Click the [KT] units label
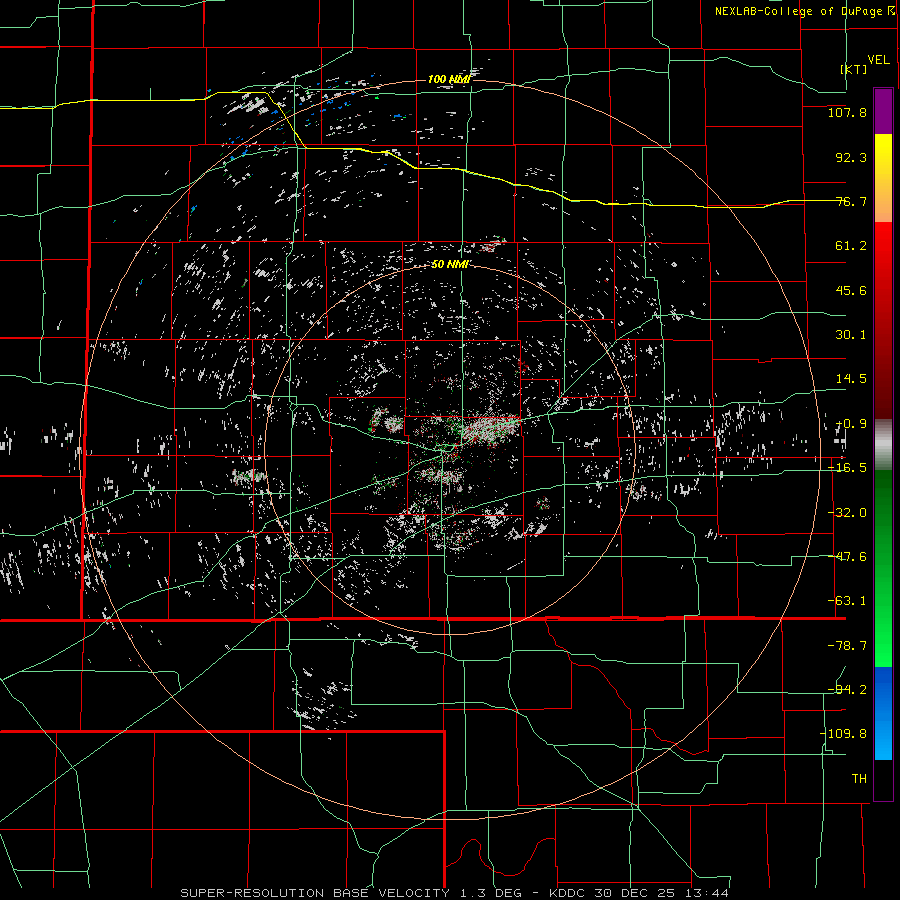Screen dimensions: 900x900 854,69
